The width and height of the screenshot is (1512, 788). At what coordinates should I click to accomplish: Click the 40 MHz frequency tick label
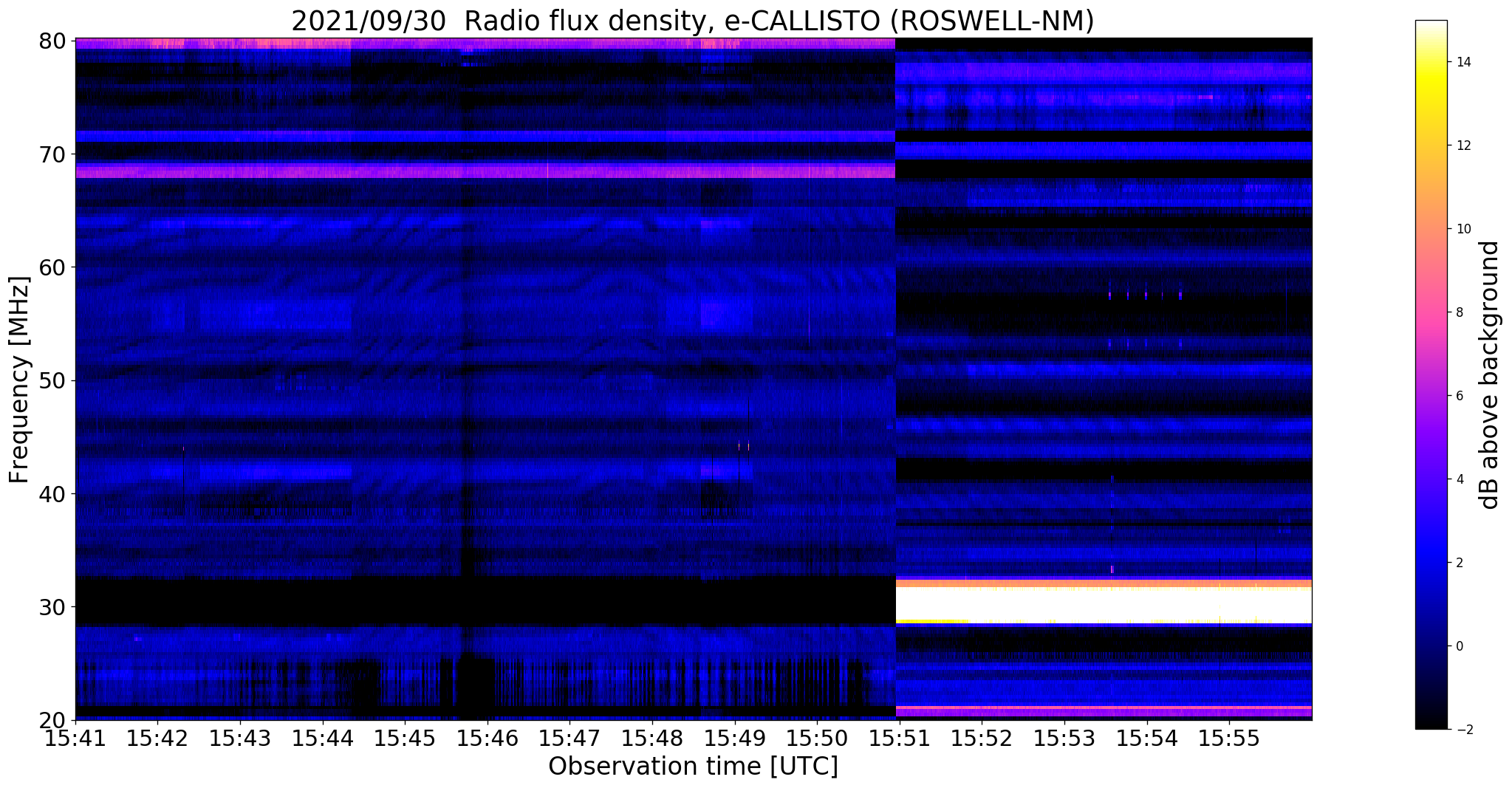(52, 493)
